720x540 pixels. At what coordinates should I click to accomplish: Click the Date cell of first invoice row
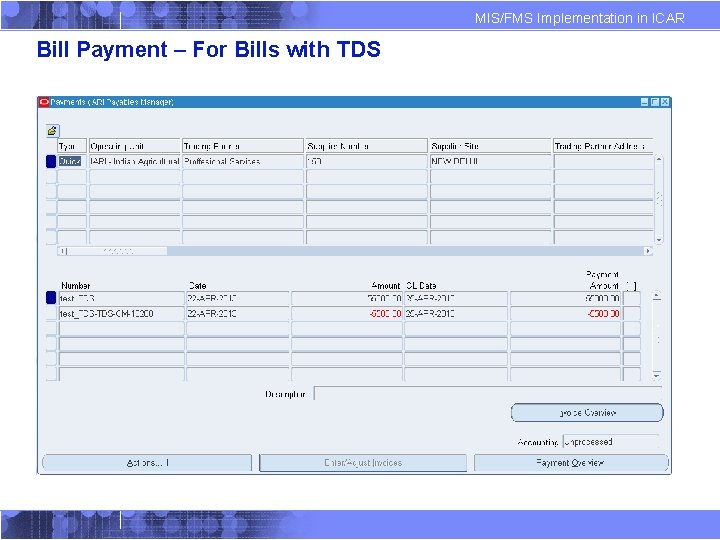tap(237, 298)
